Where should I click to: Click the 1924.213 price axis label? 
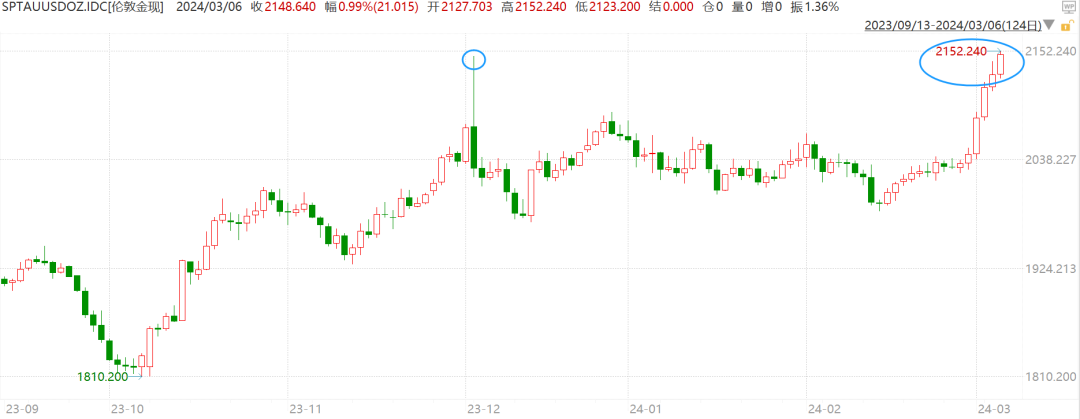pyautogui.click(x=1048, y=268)
